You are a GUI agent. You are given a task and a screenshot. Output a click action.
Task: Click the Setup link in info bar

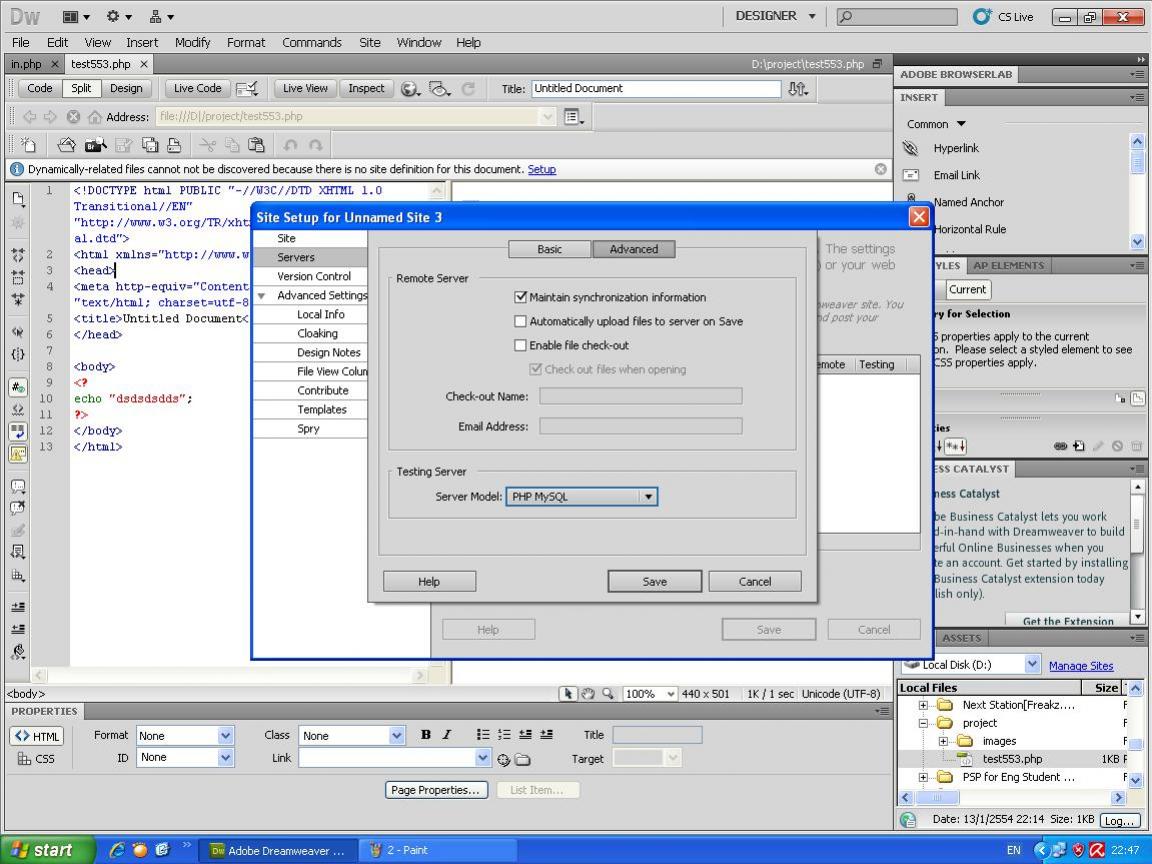click(541, 169)
